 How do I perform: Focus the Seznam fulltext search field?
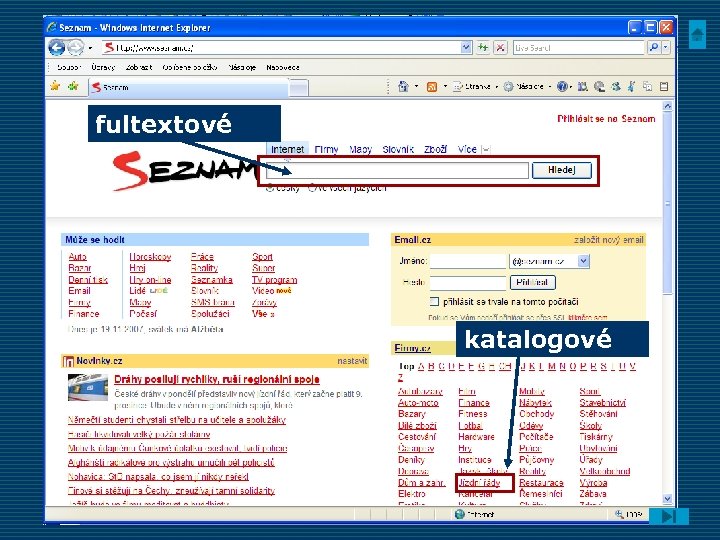398,170
